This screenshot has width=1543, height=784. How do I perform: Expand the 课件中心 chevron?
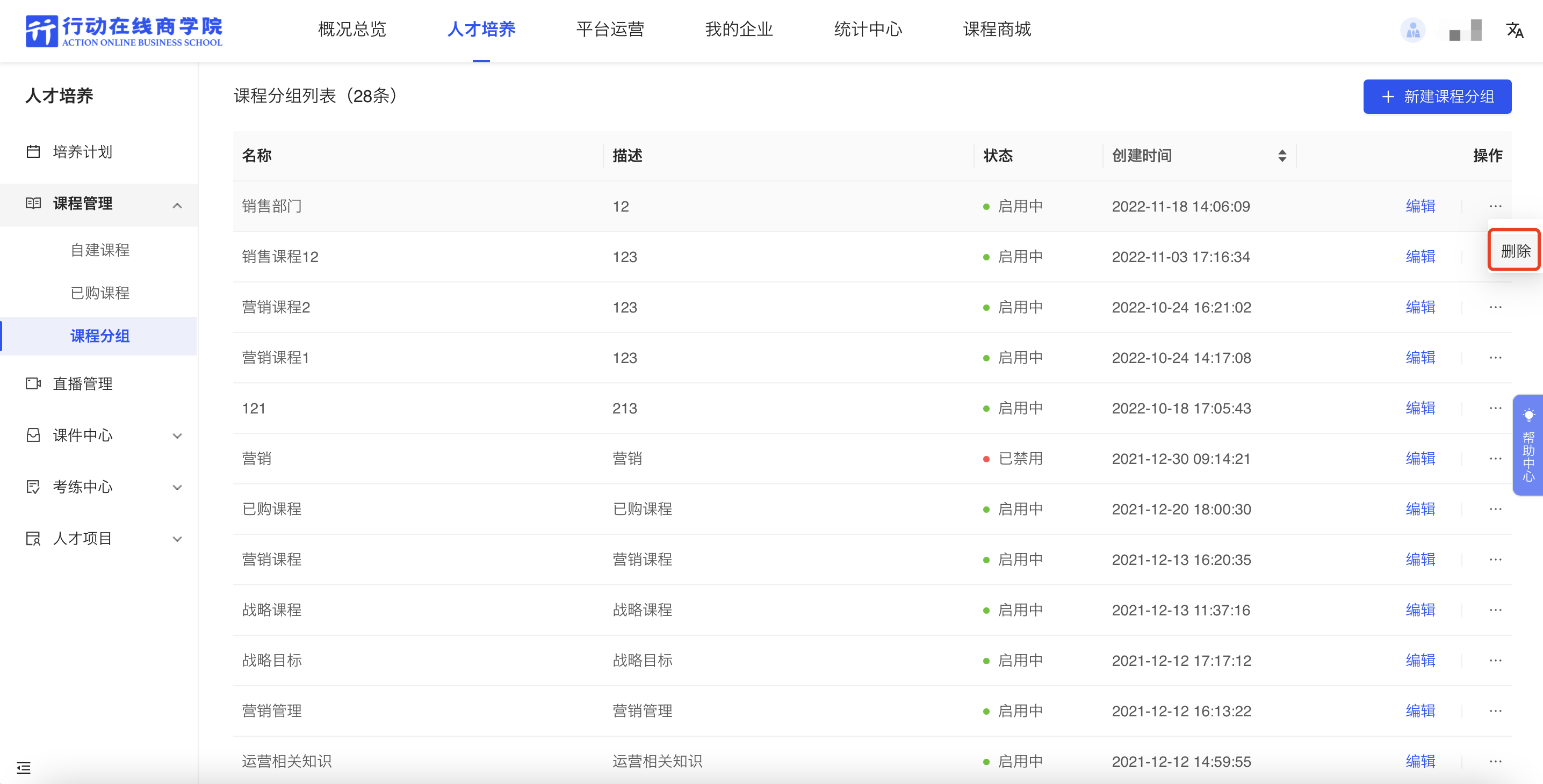(177, 435)
